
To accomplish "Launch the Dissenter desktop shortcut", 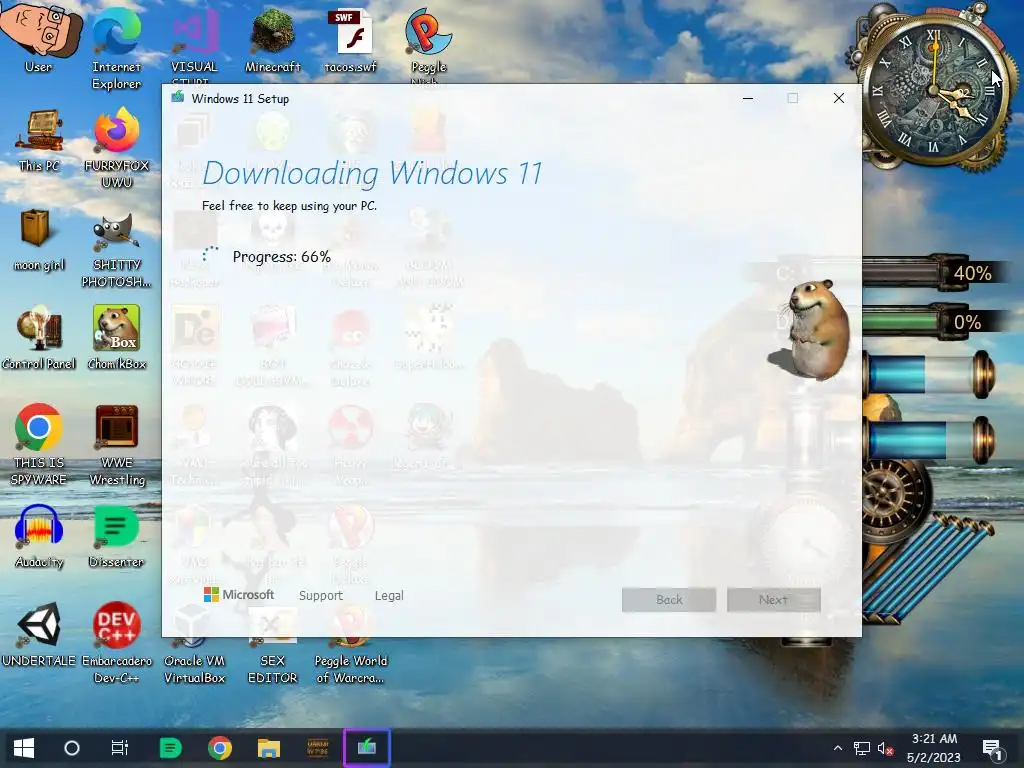I will [x=116, y=537].
